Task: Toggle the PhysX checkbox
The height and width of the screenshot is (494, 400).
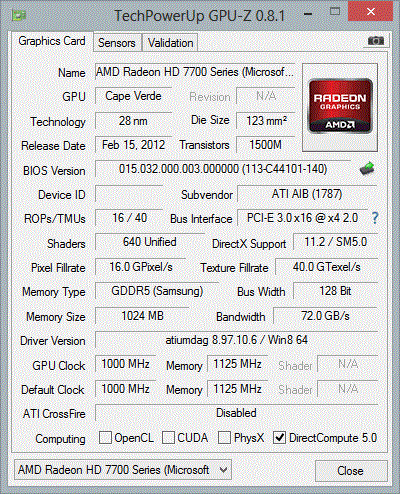Action: [224, 437]
